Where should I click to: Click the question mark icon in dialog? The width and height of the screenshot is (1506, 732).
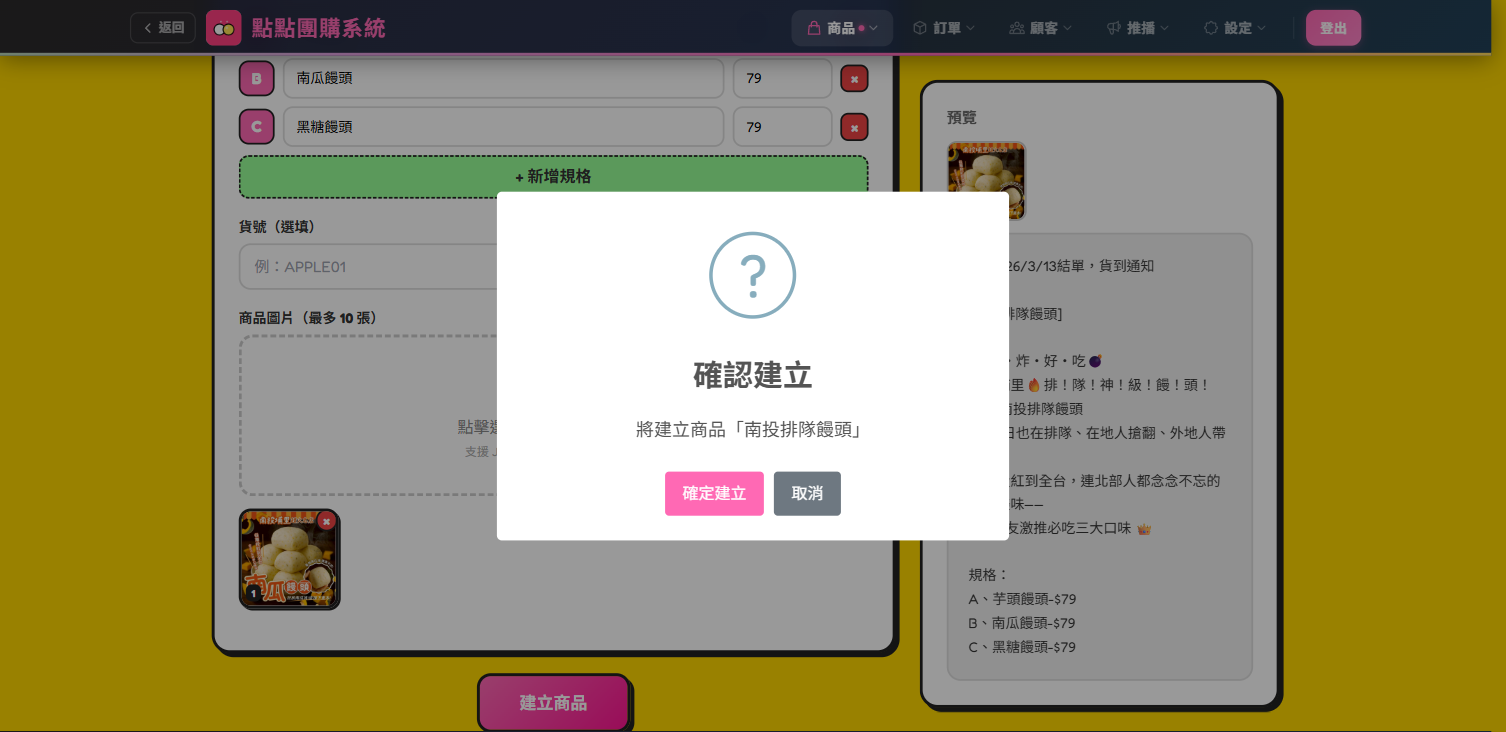[x=752, y=275]
